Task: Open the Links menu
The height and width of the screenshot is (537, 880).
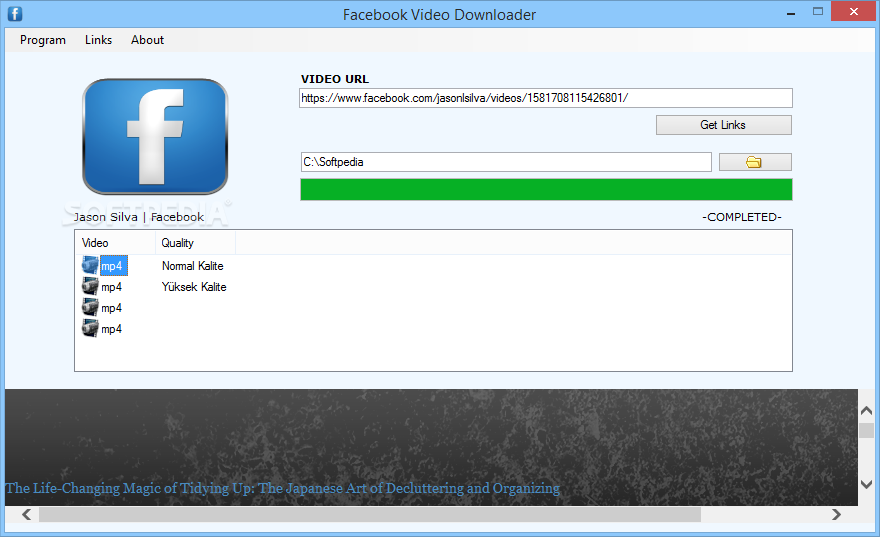Action: click(98, 40)
